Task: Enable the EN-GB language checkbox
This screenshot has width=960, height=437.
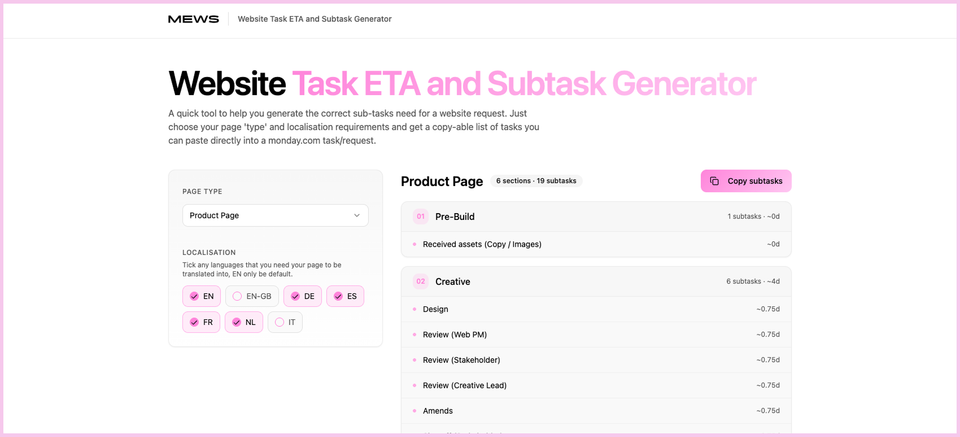Action: [252, 296]
